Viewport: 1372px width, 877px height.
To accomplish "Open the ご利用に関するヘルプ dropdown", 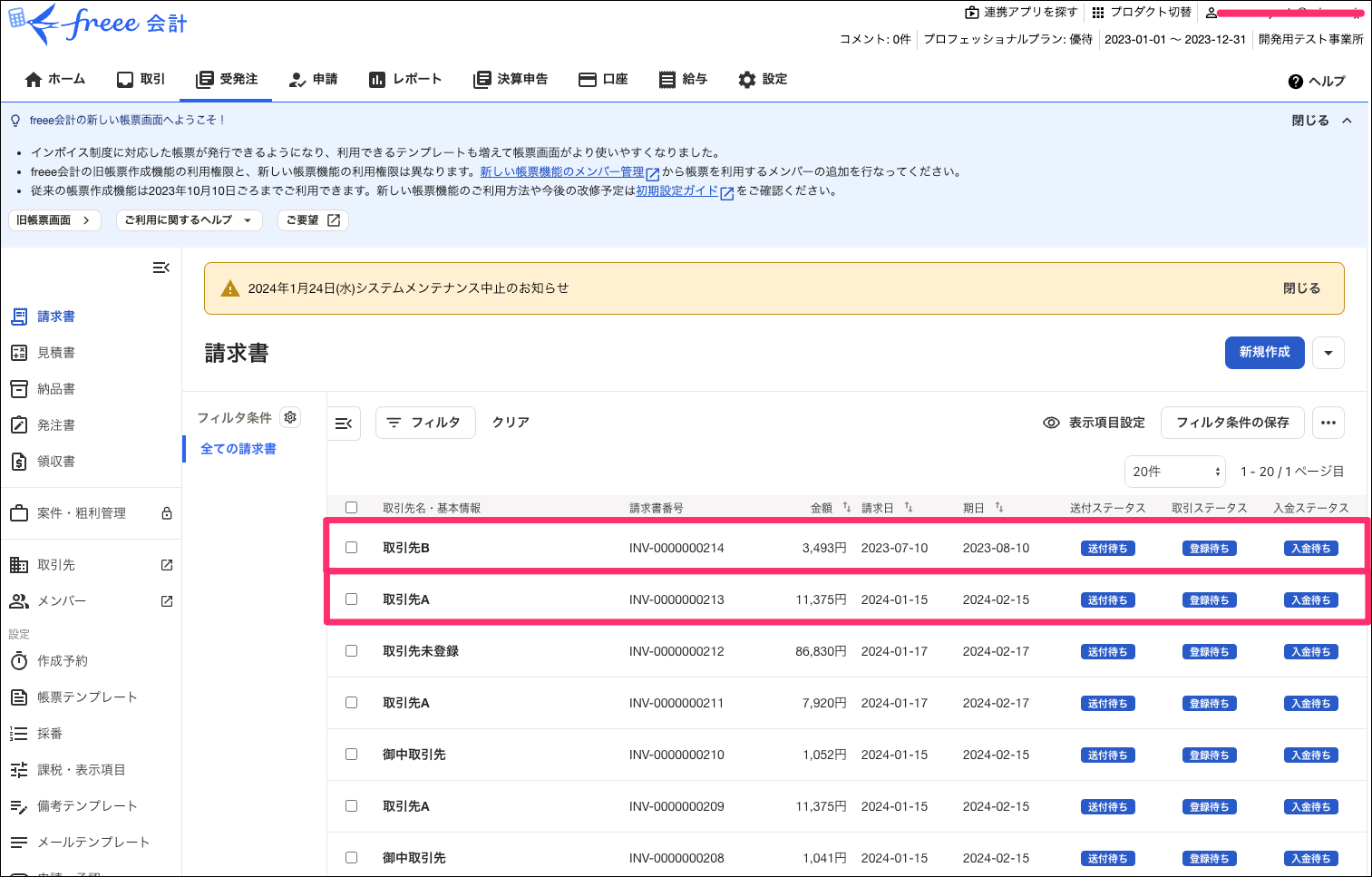I will (x=189, y=219).
